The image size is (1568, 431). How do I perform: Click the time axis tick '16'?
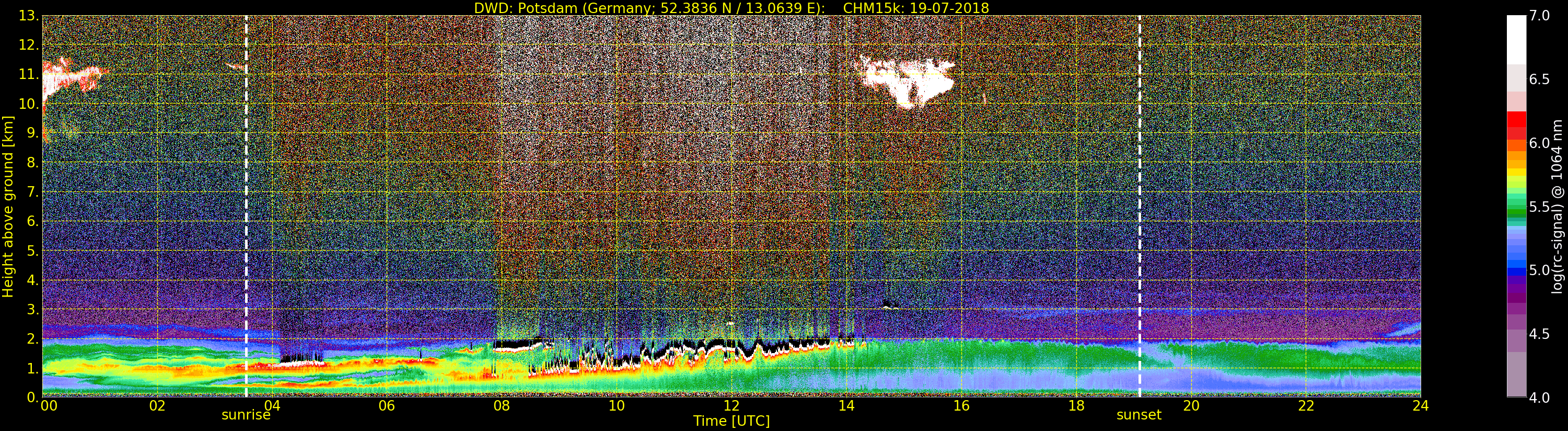pyautogui.click(x=961, y=406)
